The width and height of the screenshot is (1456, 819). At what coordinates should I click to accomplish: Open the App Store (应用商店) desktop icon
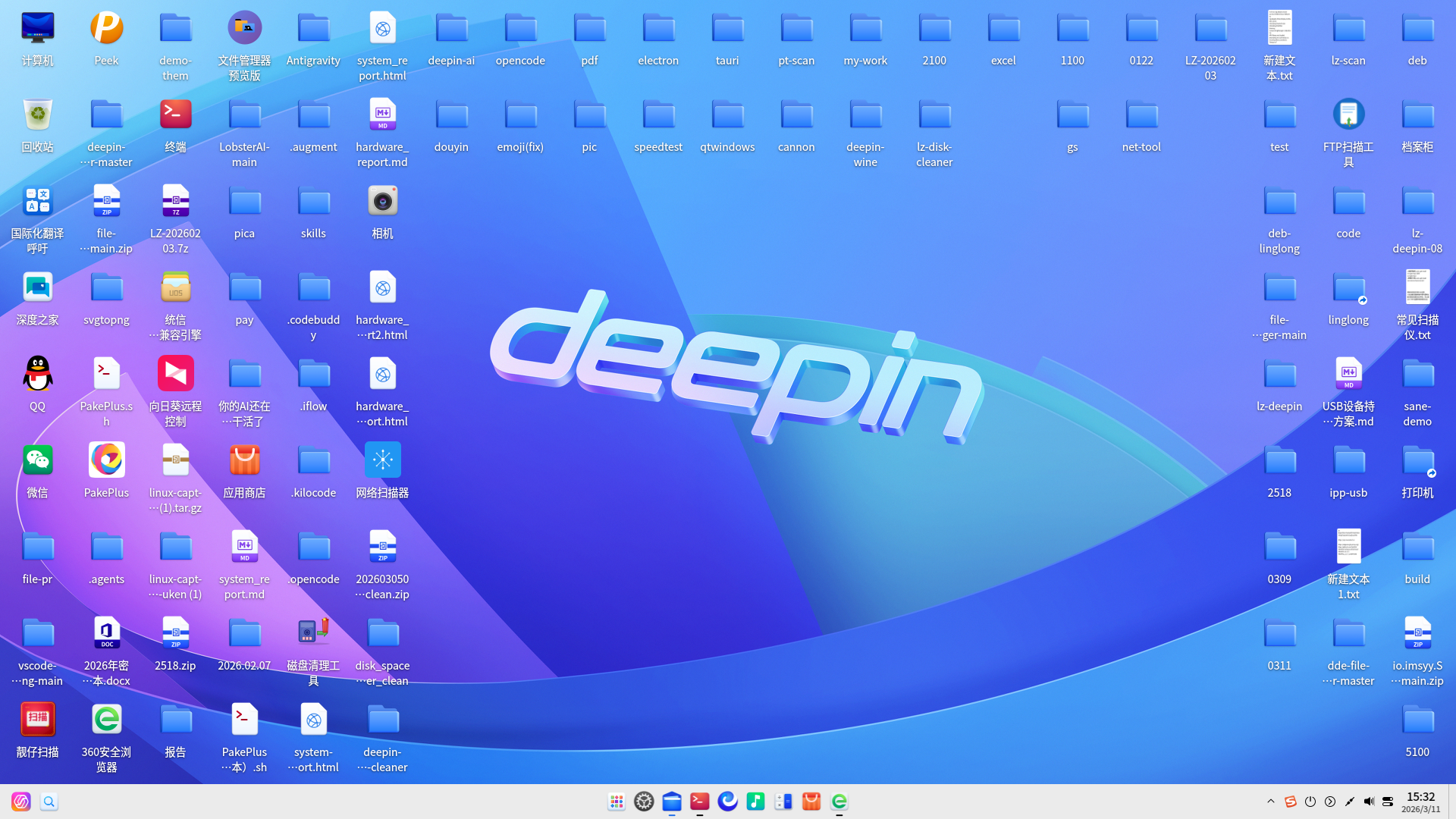(x=244, y=460)
